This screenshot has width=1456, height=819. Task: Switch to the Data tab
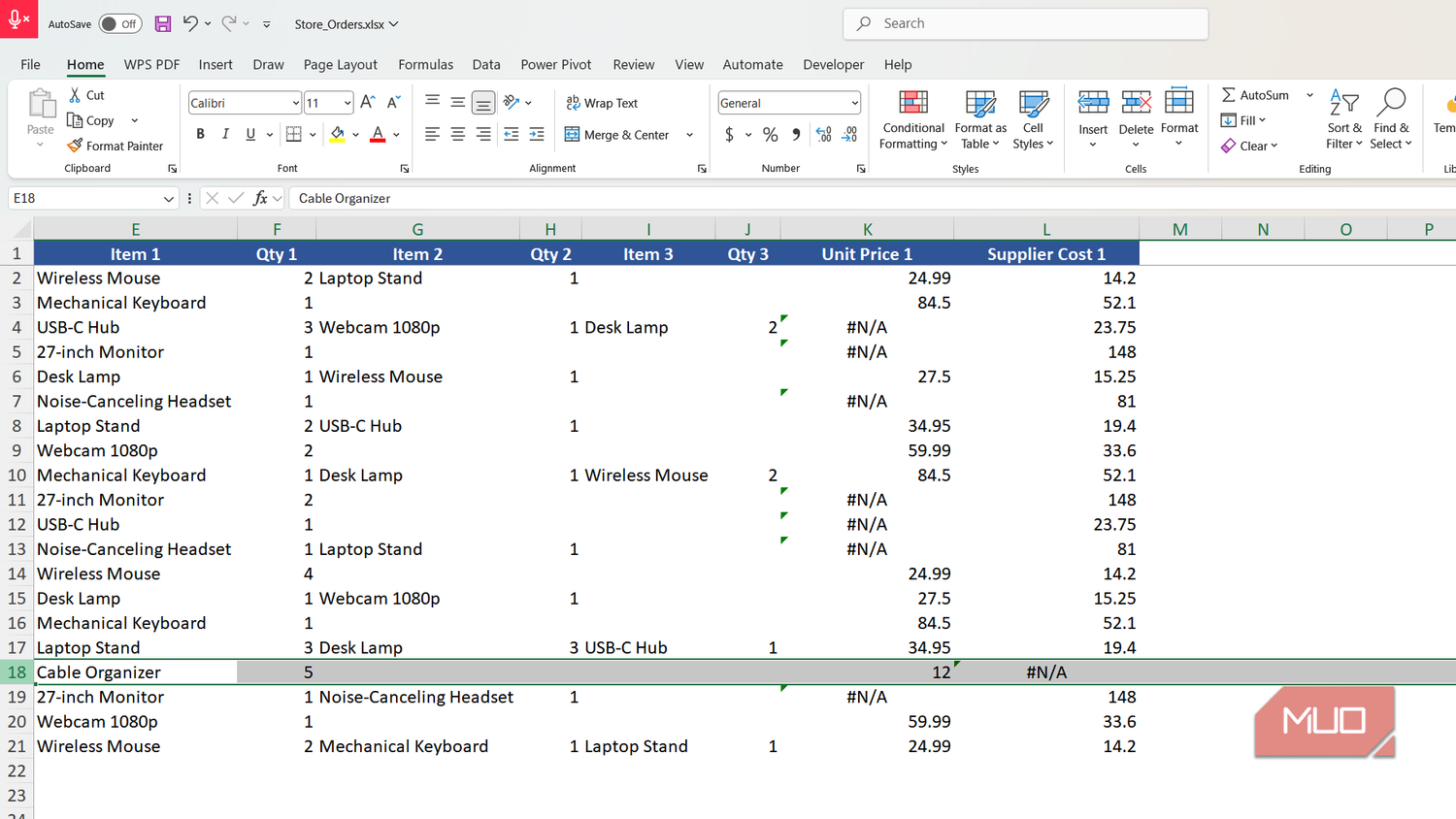tap(486, 64)
